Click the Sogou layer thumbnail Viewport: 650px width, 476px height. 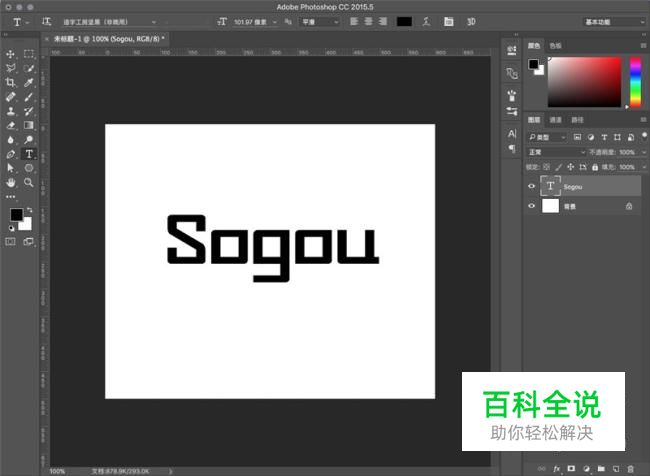[550, 186]
